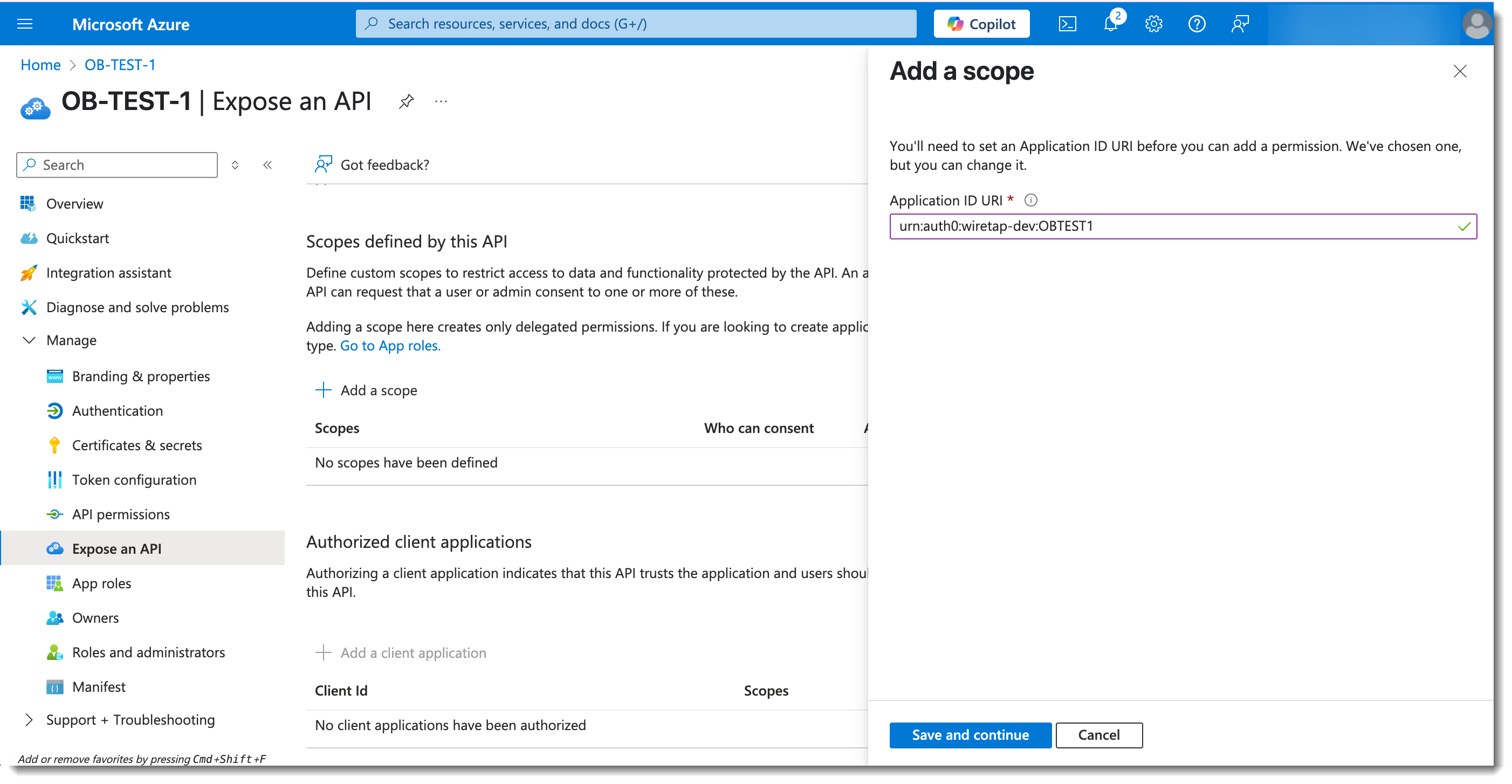Click the help question mark icon
This screenshot has width=1512, height=784.
(1196, 24)
